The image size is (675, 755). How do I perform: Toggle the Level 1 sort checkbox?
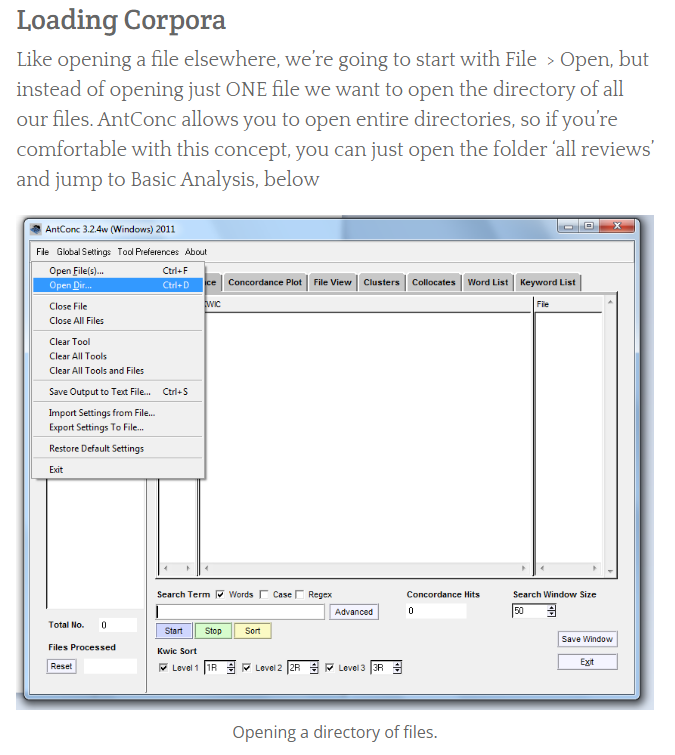pyautogui.click(x=163, y=667)
